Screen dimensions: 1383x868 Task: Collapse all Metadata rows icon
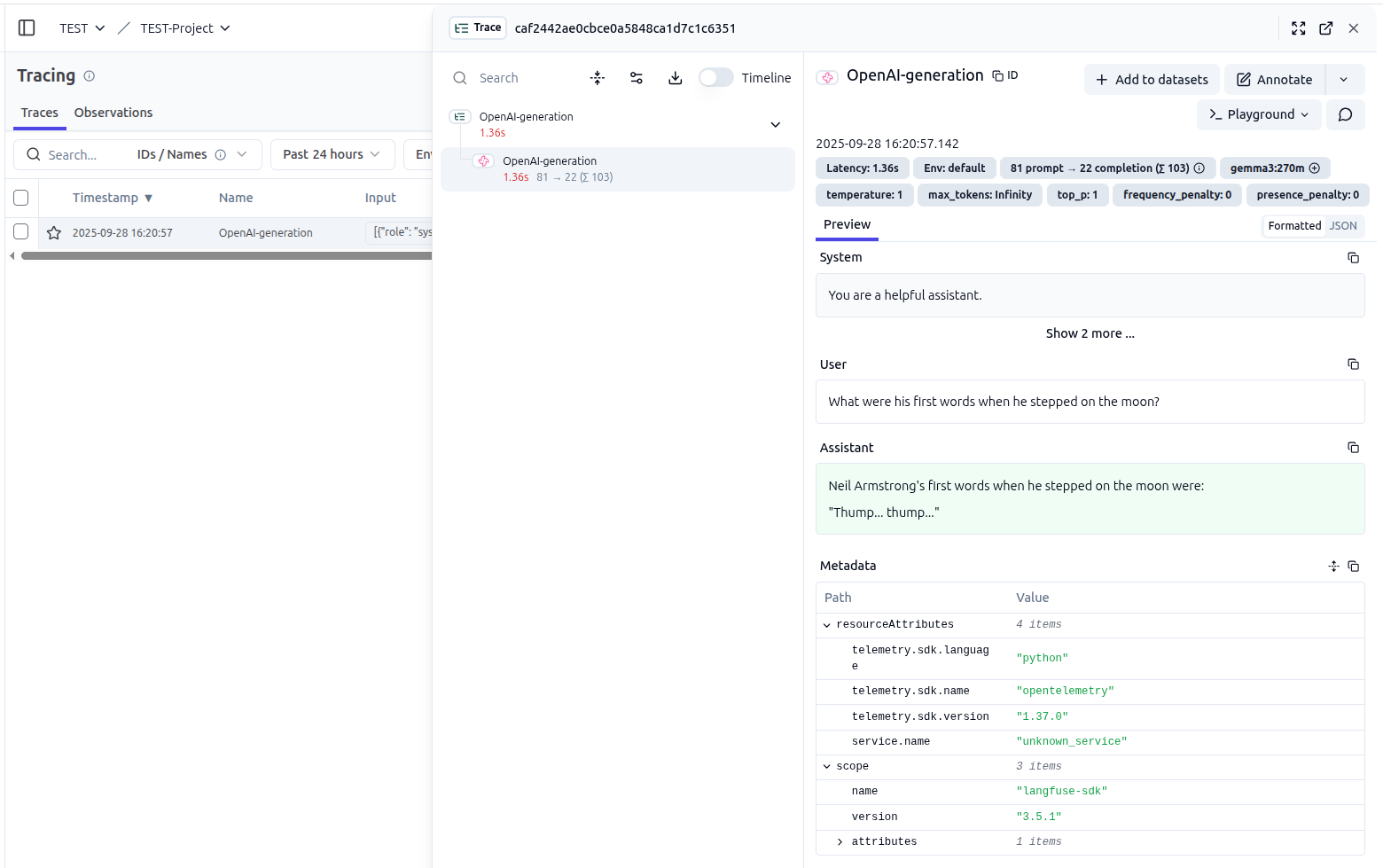click(1333, 566)
